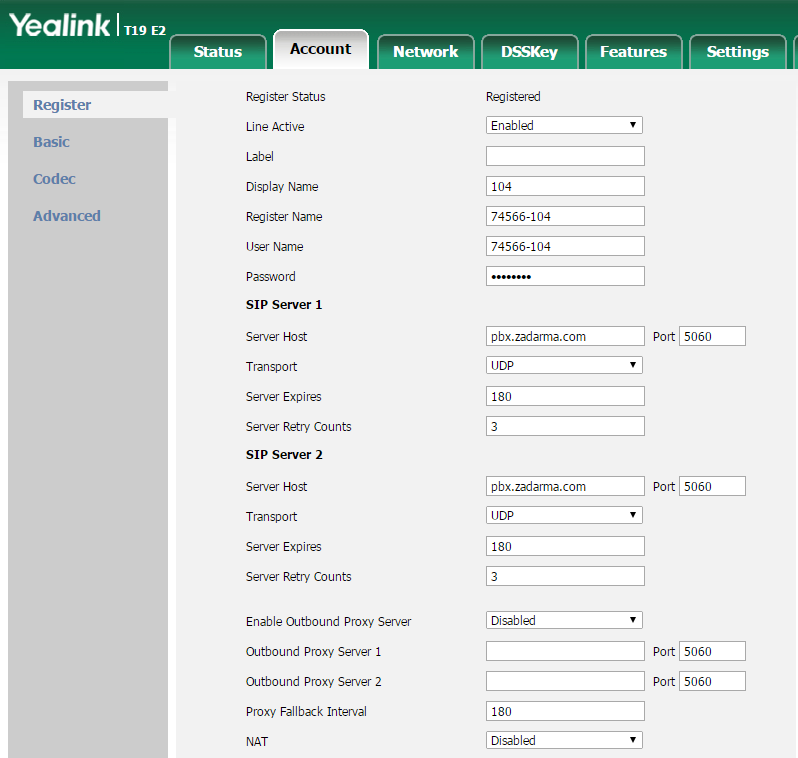Click SIP Server 1 Server Host field

pos(565,336)
